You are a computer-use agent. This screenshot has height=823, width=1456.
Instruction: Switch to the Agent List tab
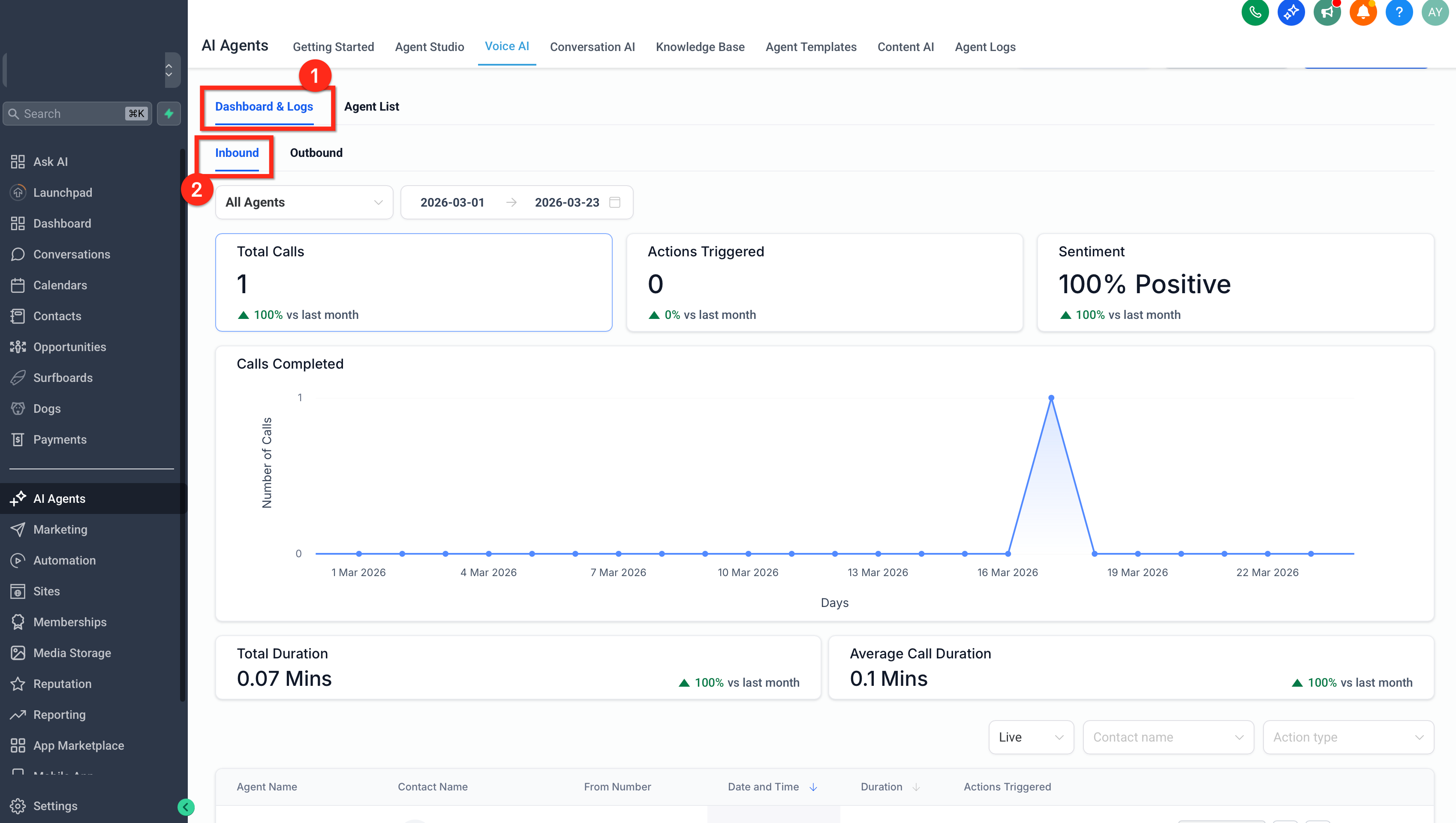point(371,106)
